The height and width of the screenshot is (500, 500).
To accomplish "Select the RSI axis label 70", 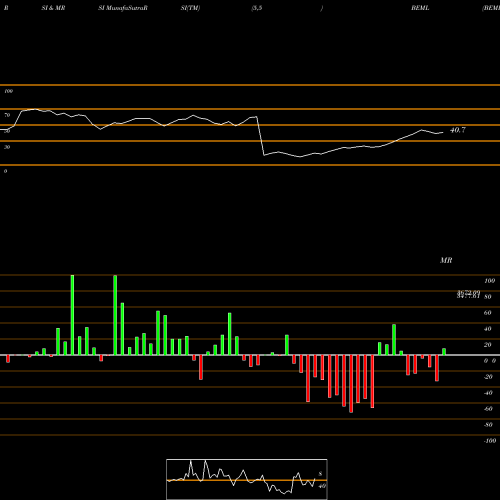I will 7,115.
